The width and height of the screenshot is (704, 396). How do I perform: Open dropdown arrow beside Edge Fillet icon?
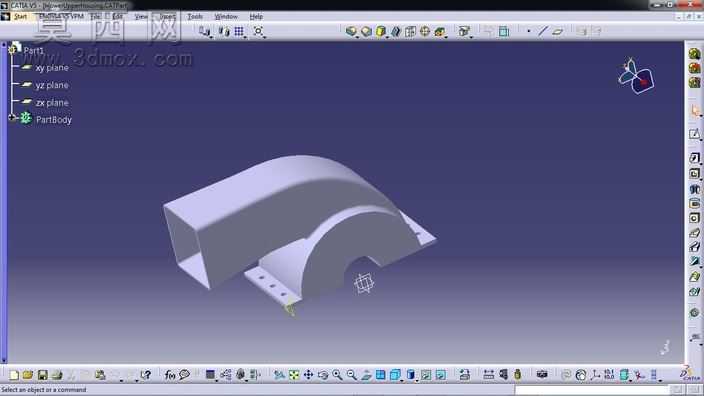[357, 36]
